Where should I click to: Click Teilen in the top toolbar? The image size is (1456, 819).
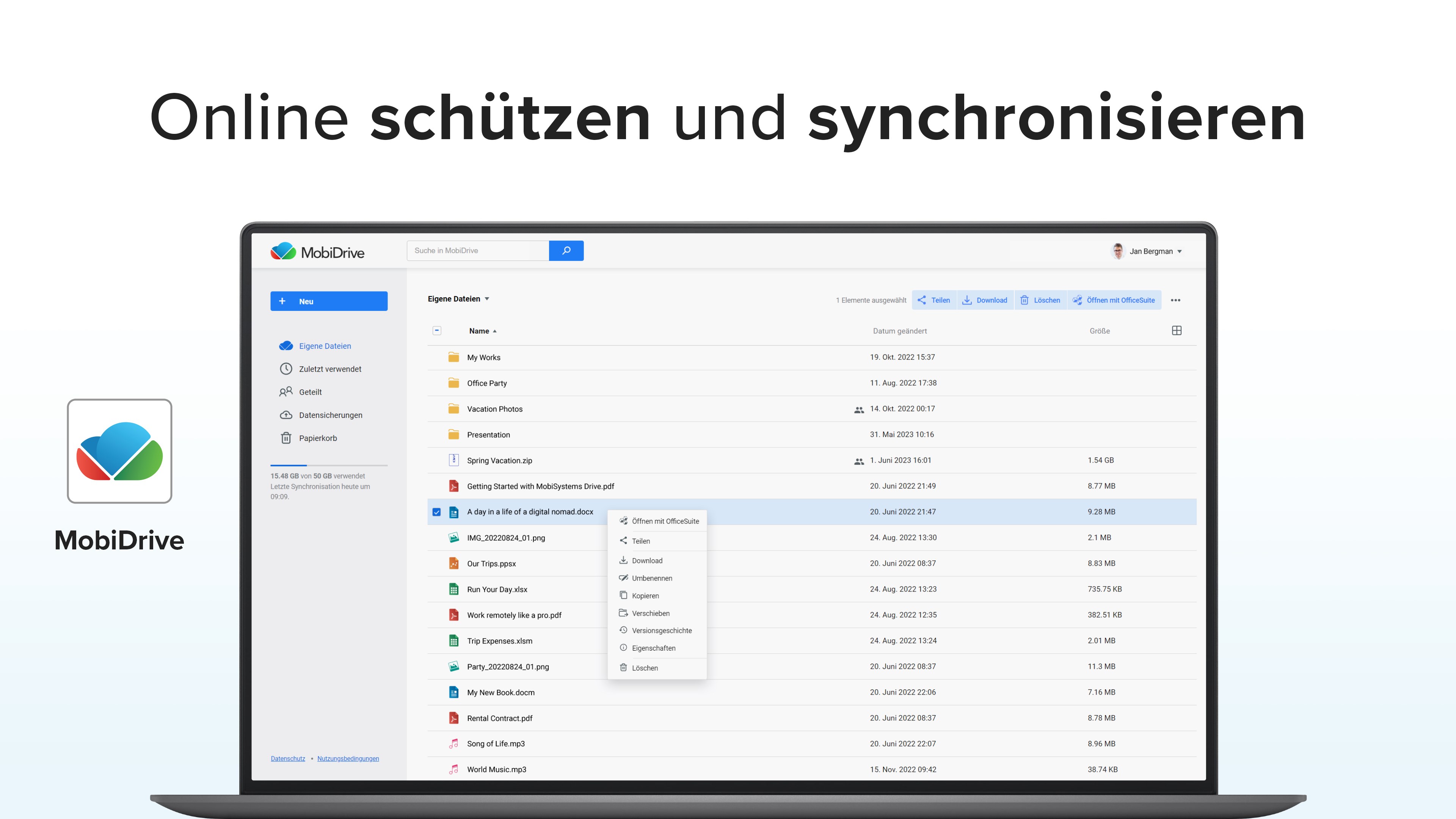pyautogui.click(x=934, y=300)
